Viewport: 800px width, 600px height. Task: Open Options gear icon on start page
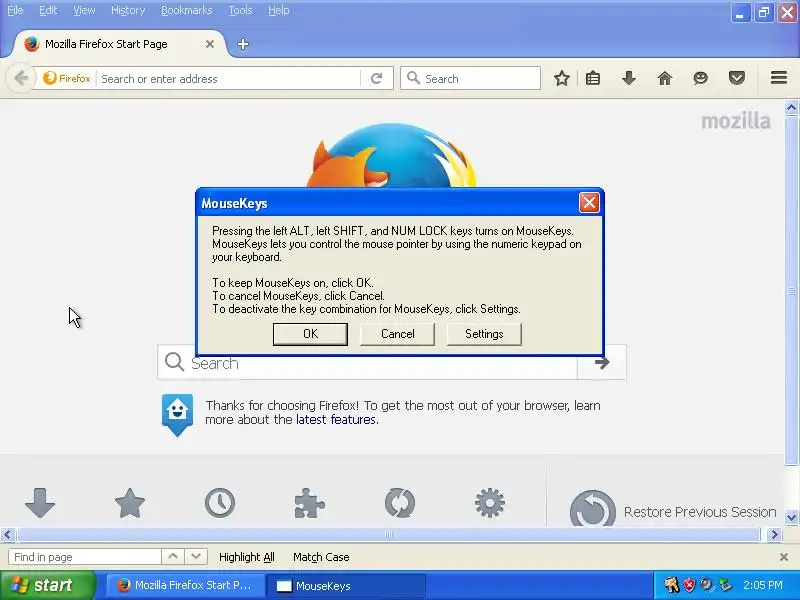[490, 503]
